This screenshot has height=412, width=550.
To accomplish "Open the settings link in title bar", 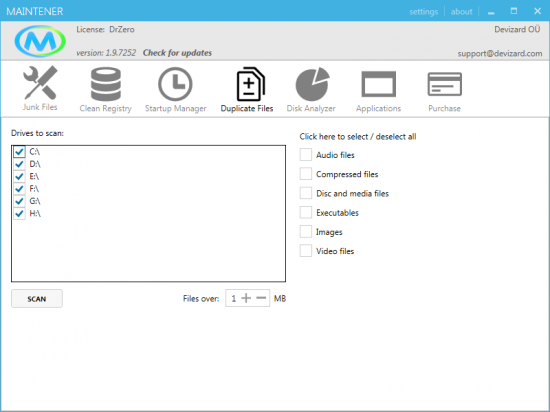I will (424, 12).
